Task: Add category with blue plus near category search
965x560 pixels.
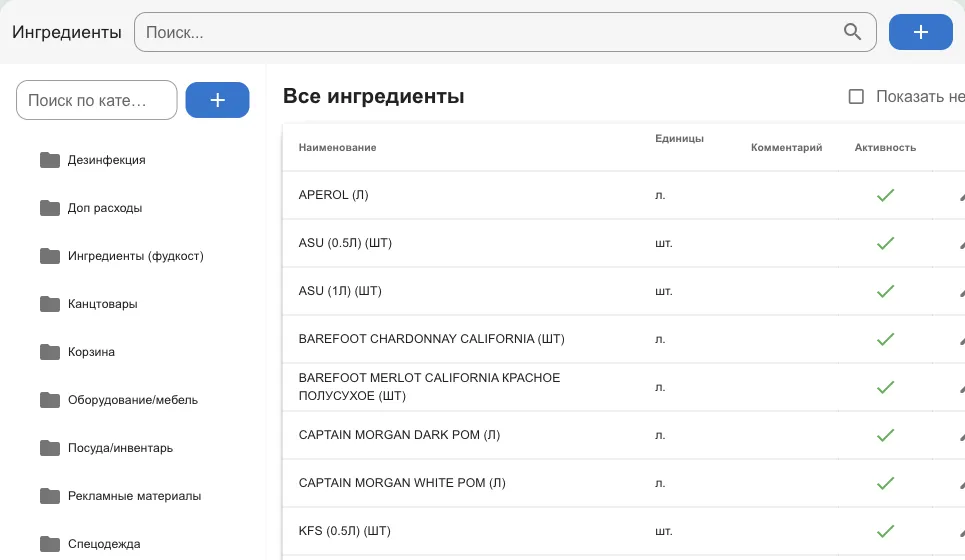Action: click(217, 100)
